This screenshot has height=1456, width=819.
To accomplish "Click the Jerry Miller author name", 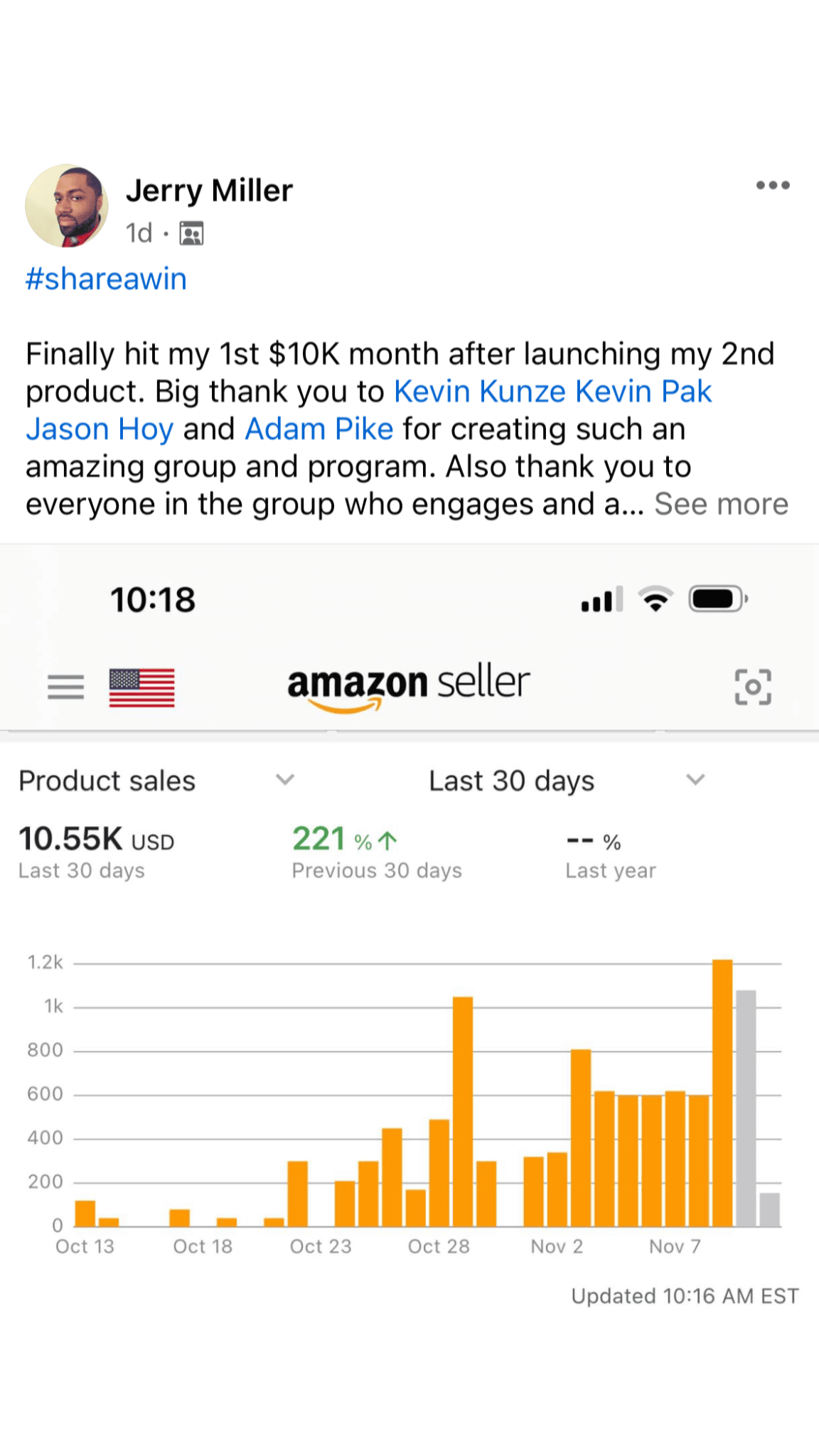I will (209, 191).
